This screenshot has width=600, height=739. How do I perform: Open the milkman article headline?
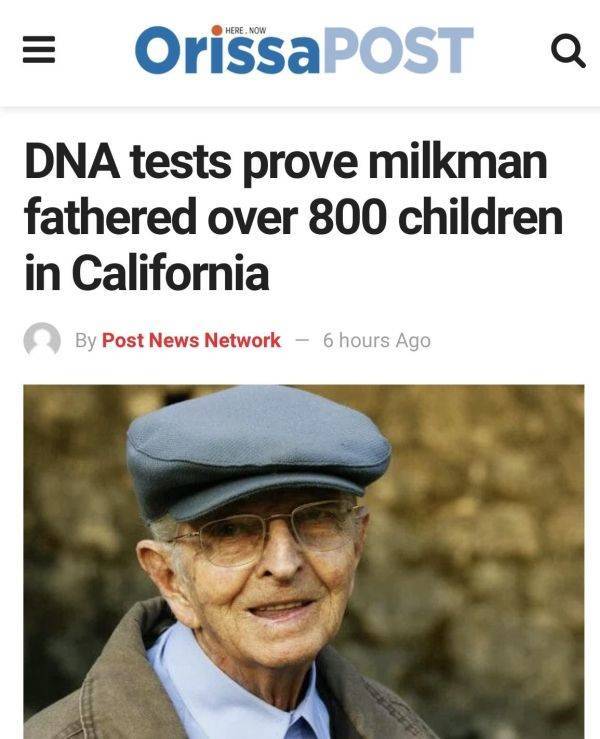[x=294, y=217]
